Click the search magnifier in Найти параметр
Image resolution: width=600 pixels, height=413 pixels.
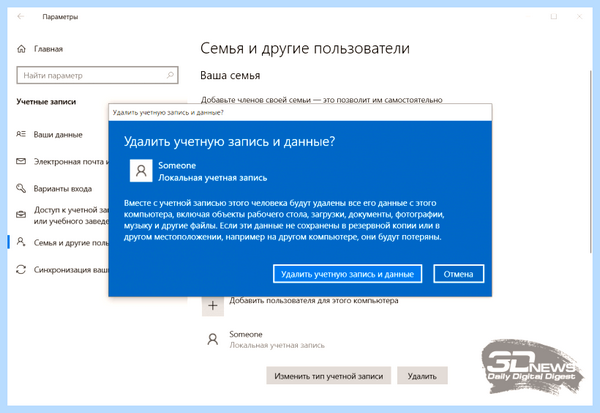tap(170, 75)
